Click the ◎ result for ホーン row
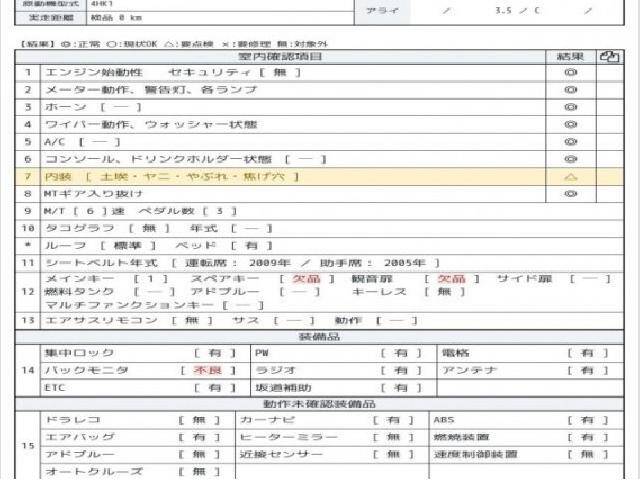Screen dimensions: 640x480 [x=570, y=107]
